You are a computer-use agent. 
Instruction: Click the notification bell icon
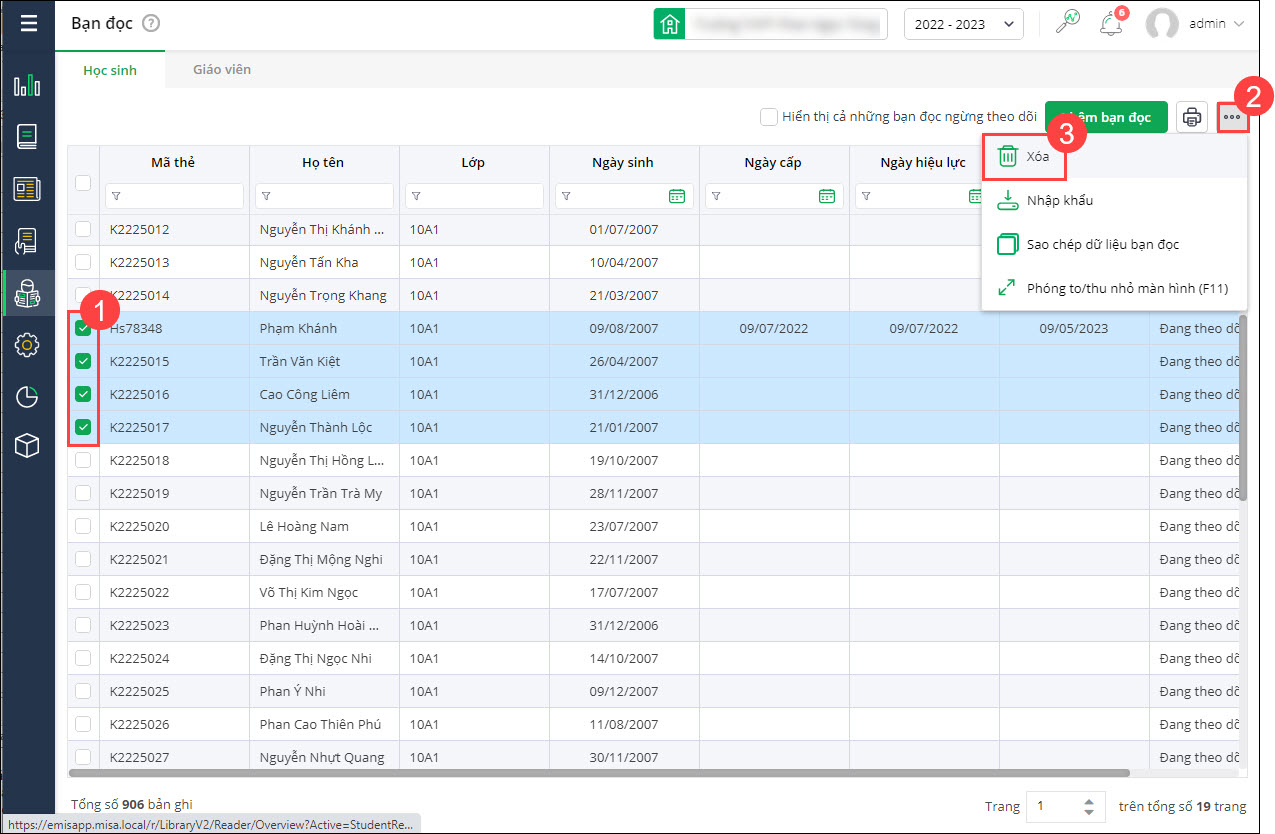[x=1111, y=24]
